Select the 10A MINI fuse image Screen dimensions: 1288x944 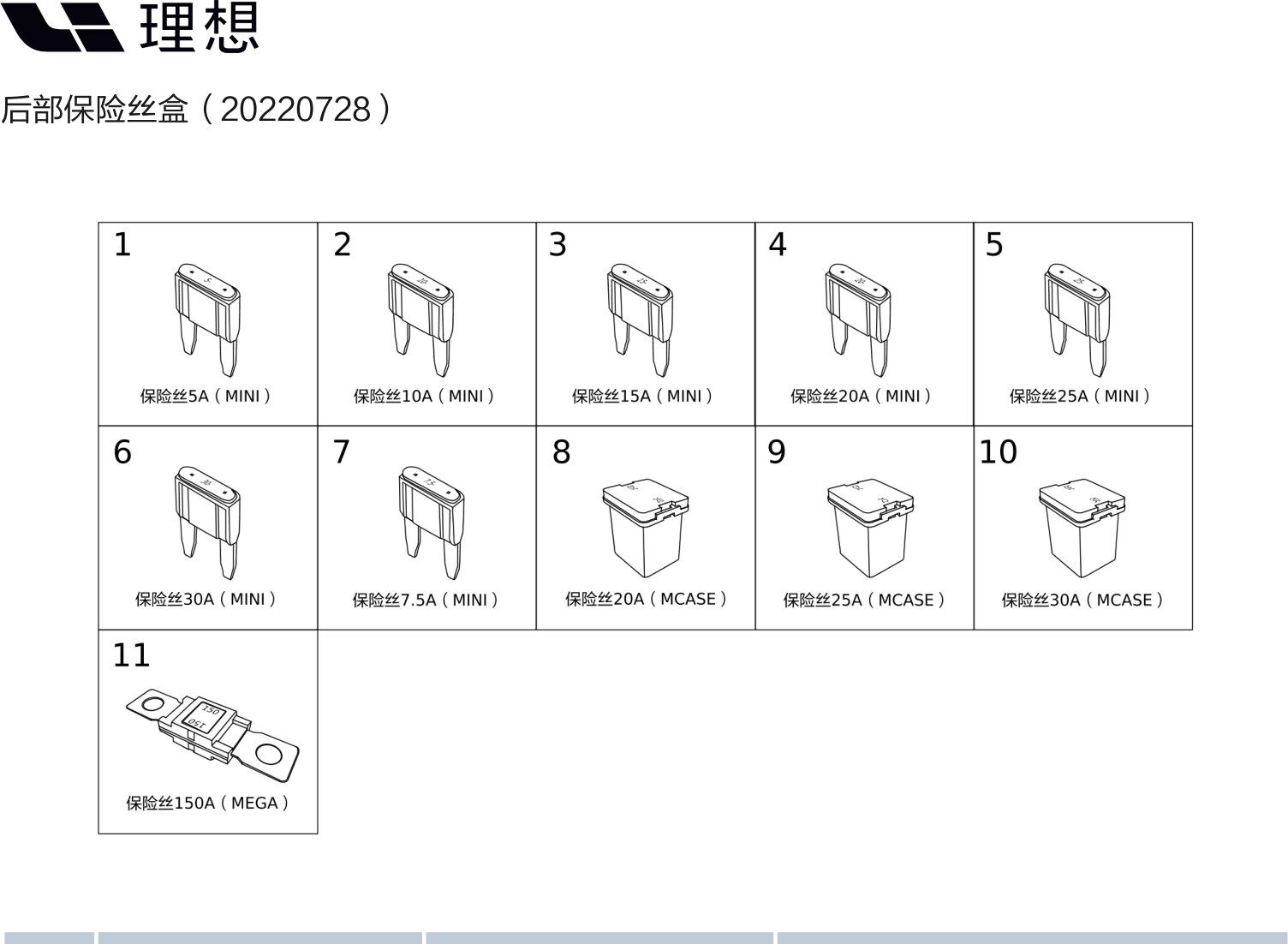(x=420, y=319)
